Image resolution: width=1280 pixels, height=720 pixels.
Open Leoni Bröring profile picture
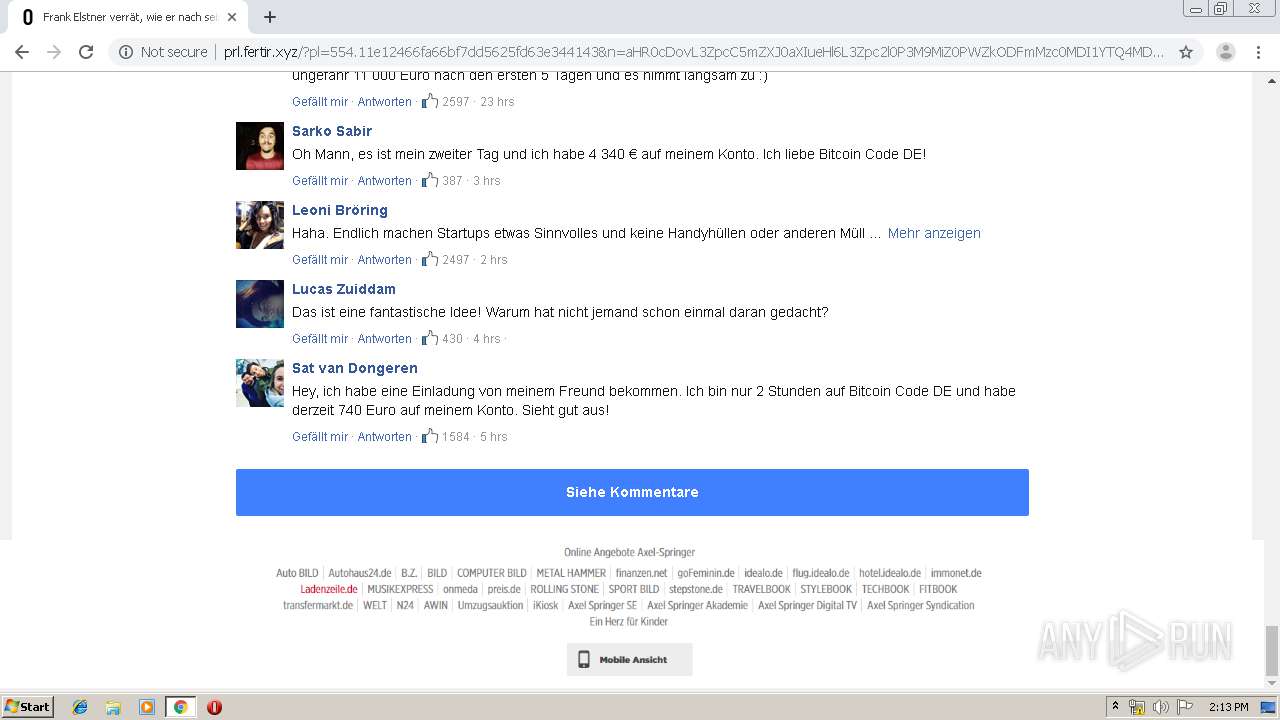pos(260,225)
